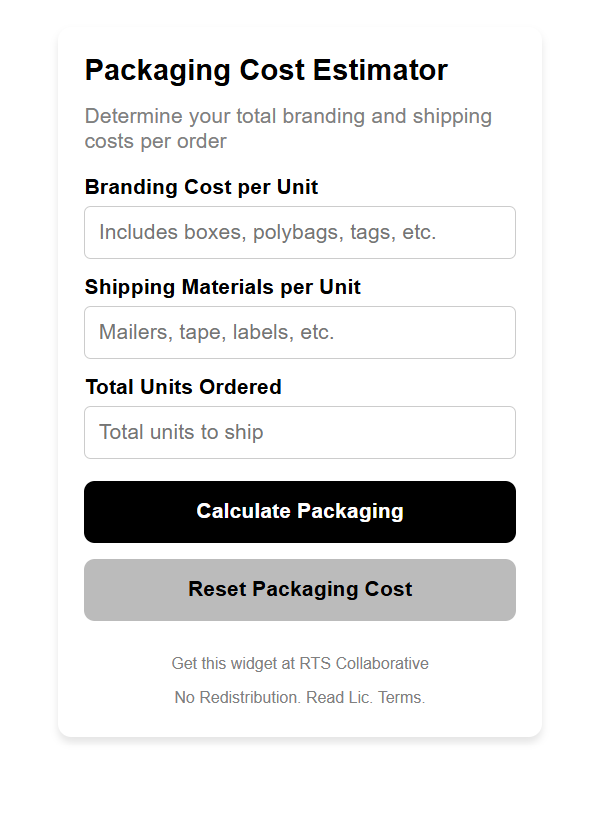The image size is (596, 820).
Task: Click the Packaging Cost Estimator title
Action: click(266, 70)
